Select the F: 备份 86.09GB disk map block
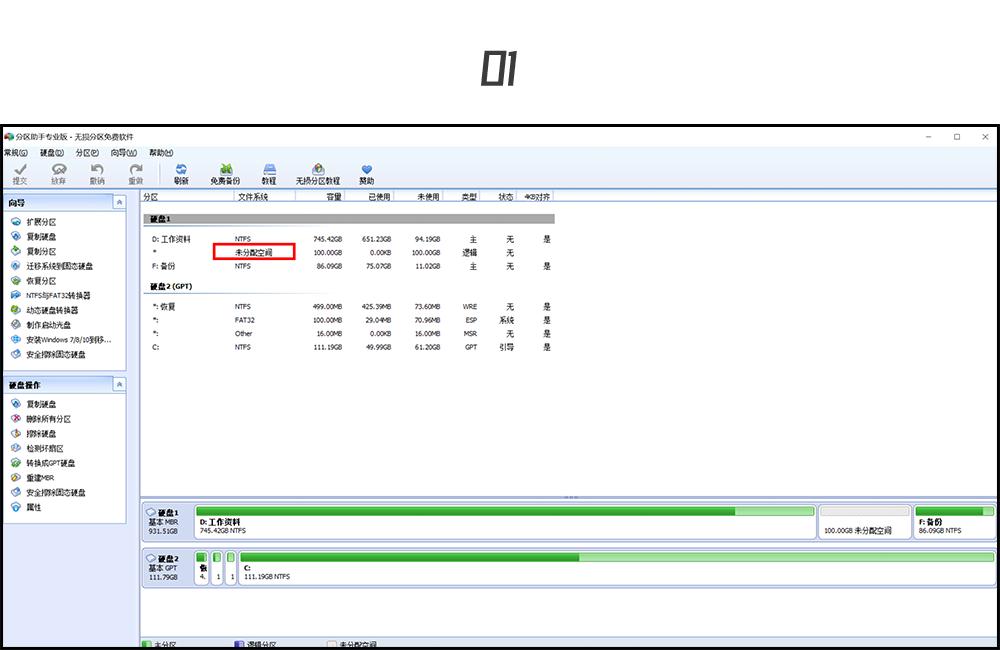This screenshot has width=1000, height=650. pyautogui.click(x=954, y=521)
